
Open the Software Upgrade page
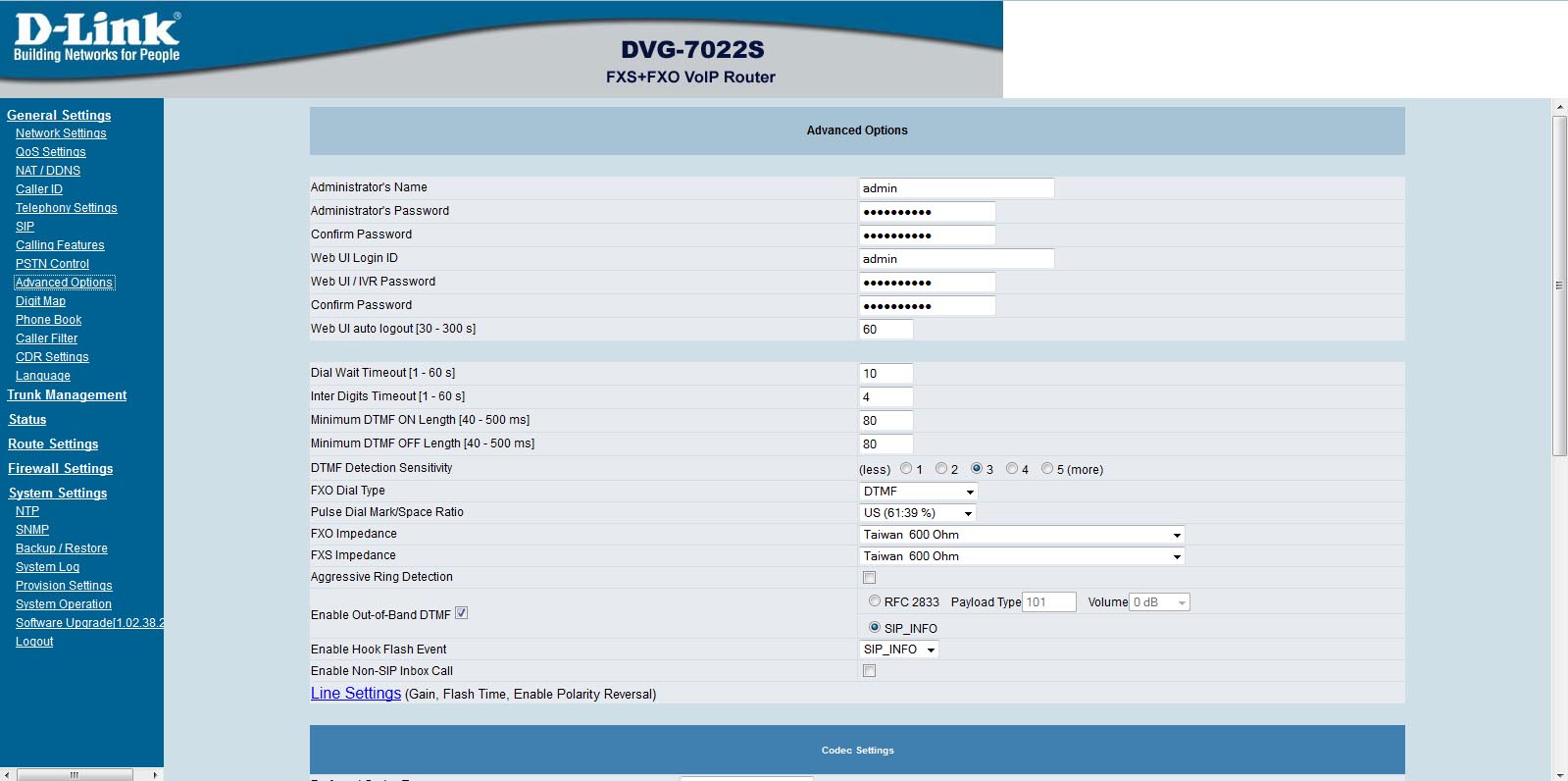(x=89, y=623)
